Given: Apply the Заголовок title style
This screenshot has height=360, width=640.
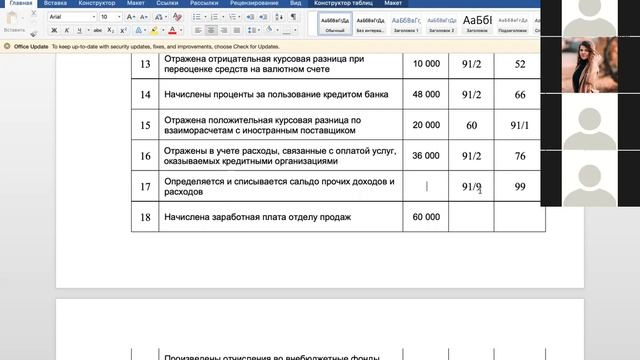Looking at the screenshot, I should point(477,24).
